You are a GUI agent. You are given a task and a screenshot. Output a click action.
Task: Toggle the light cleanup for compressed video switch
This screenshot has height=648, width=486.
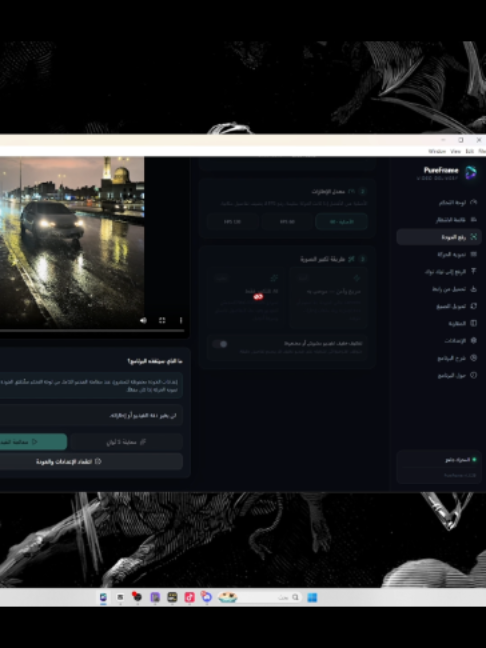click(x=220, y=344)
